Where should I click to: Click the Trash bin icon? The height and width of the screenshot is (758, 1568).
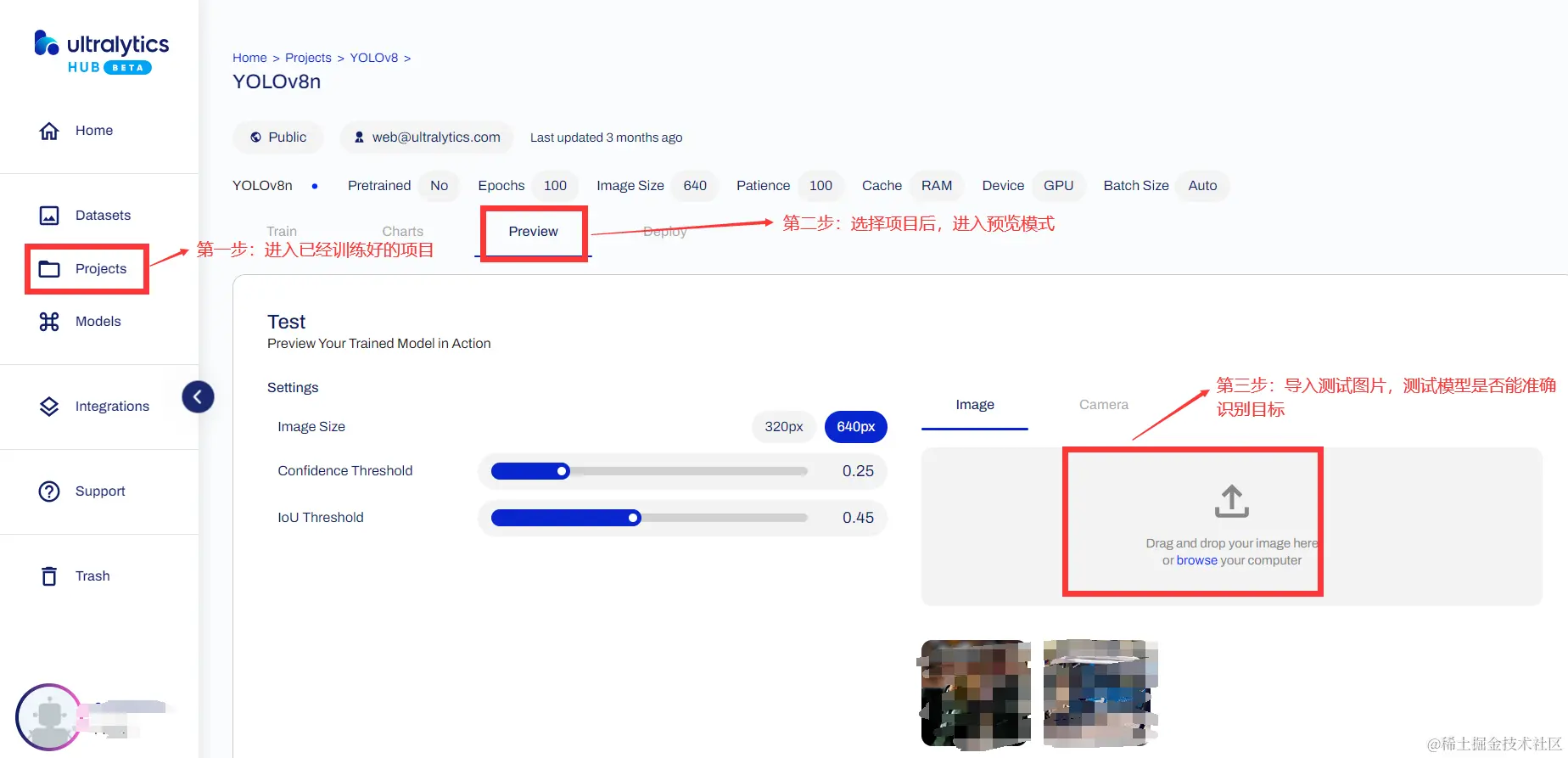pyautogui.click(x=49, y=576)
